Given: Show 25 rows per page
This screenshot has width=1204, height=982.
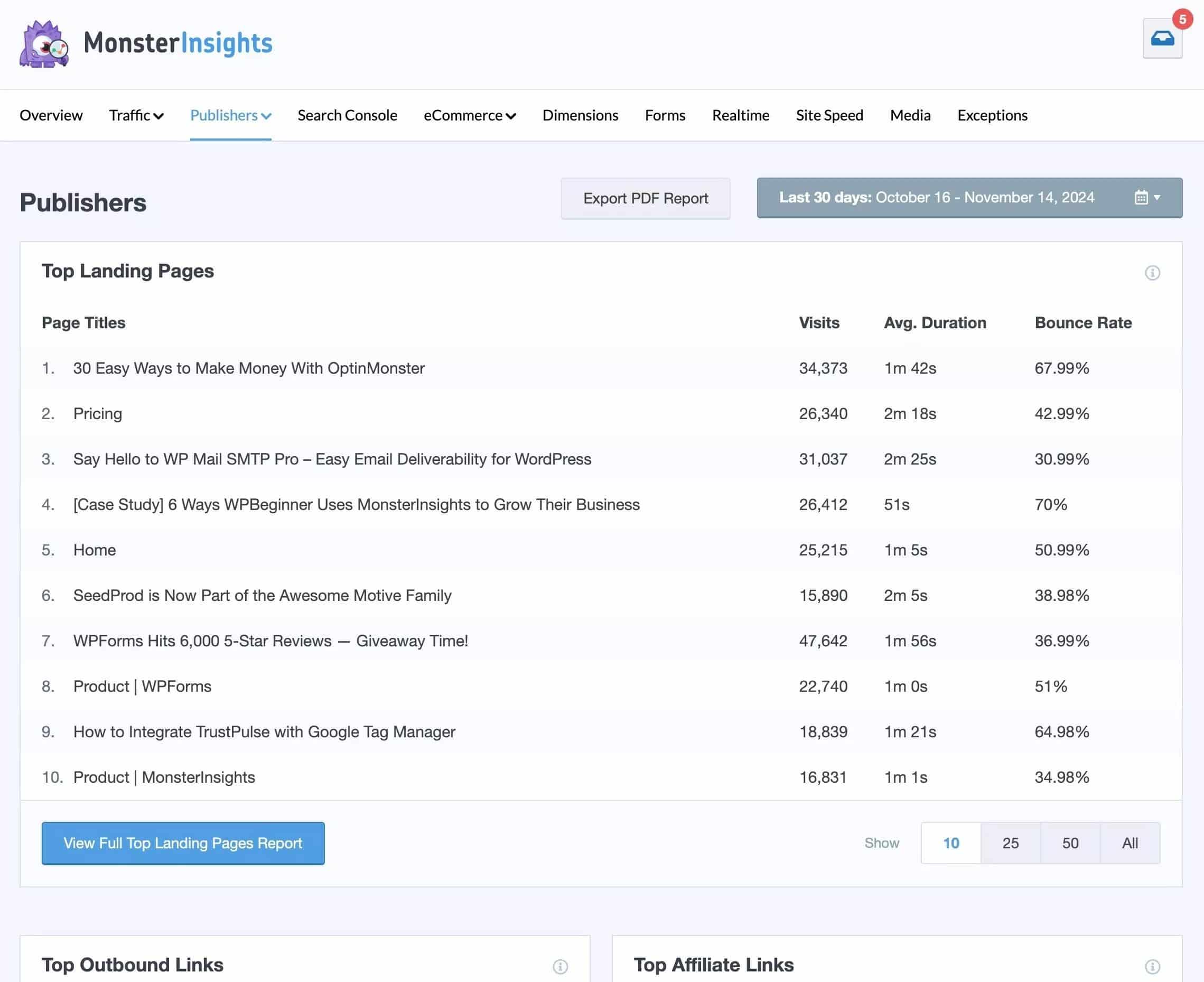Looking at the screenshot, I should (x=1010, y=843).
